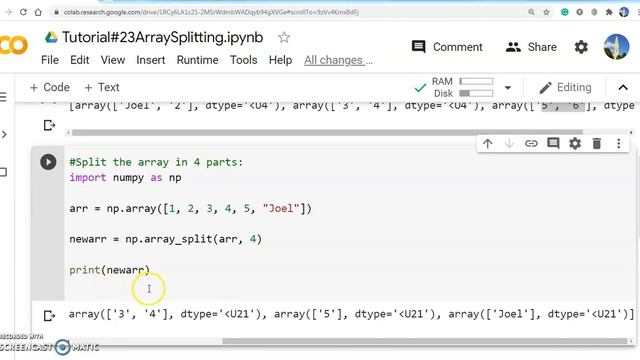Viewport: 640px width, 360px height.
Task: Open the View menu
Action: tap(113, 60)
